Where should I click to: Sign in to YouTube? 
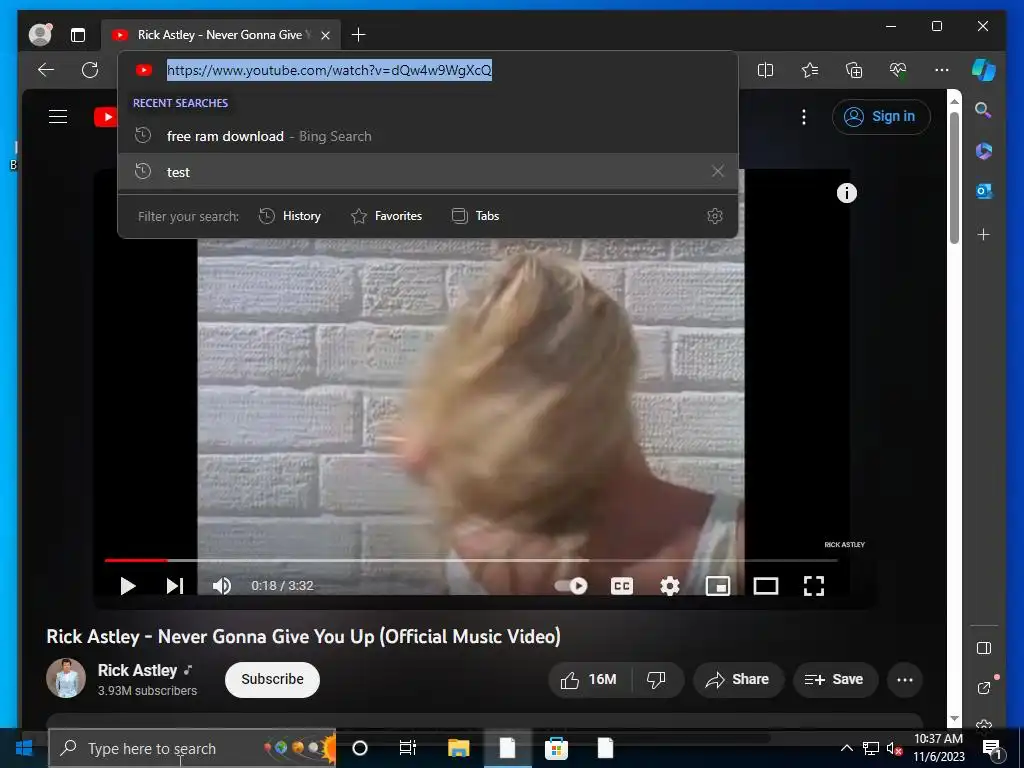[x=881, y=117]
